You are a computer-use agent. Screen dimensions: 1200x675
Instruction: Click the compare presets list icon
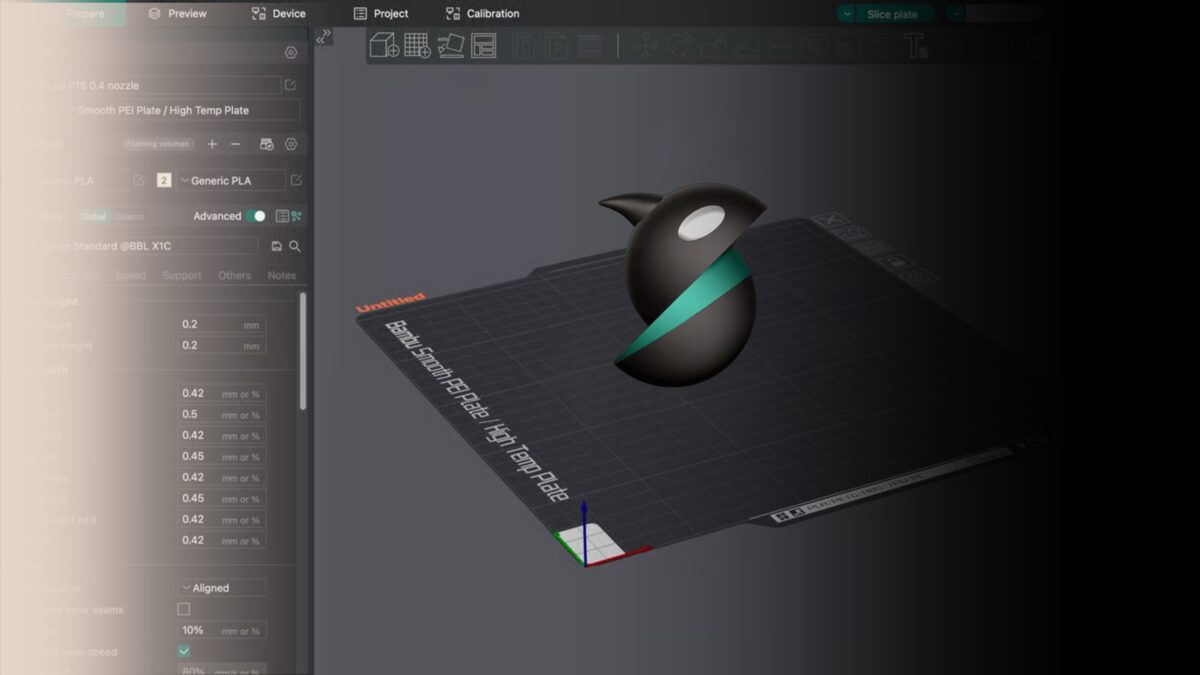click(282, 216)
